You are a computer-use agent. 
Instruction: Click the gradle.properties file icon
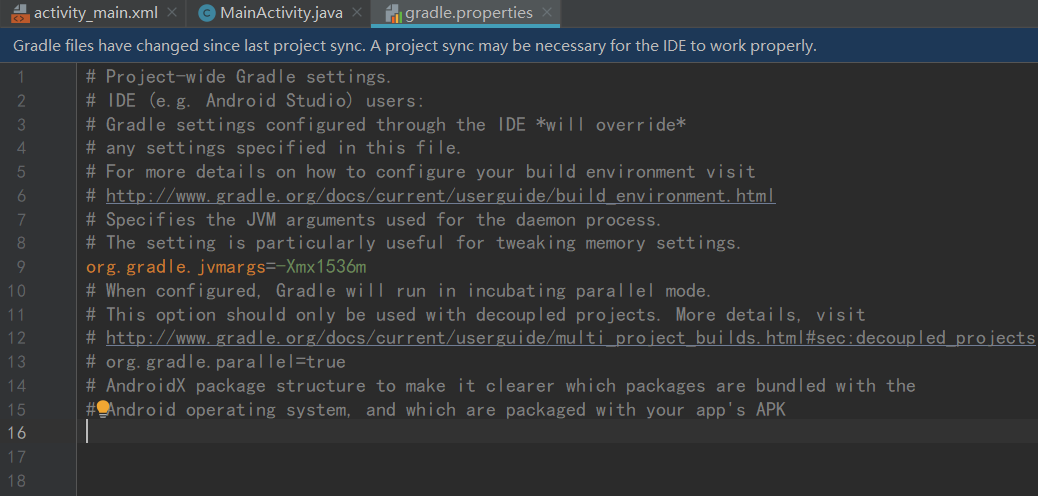[393, 13]
